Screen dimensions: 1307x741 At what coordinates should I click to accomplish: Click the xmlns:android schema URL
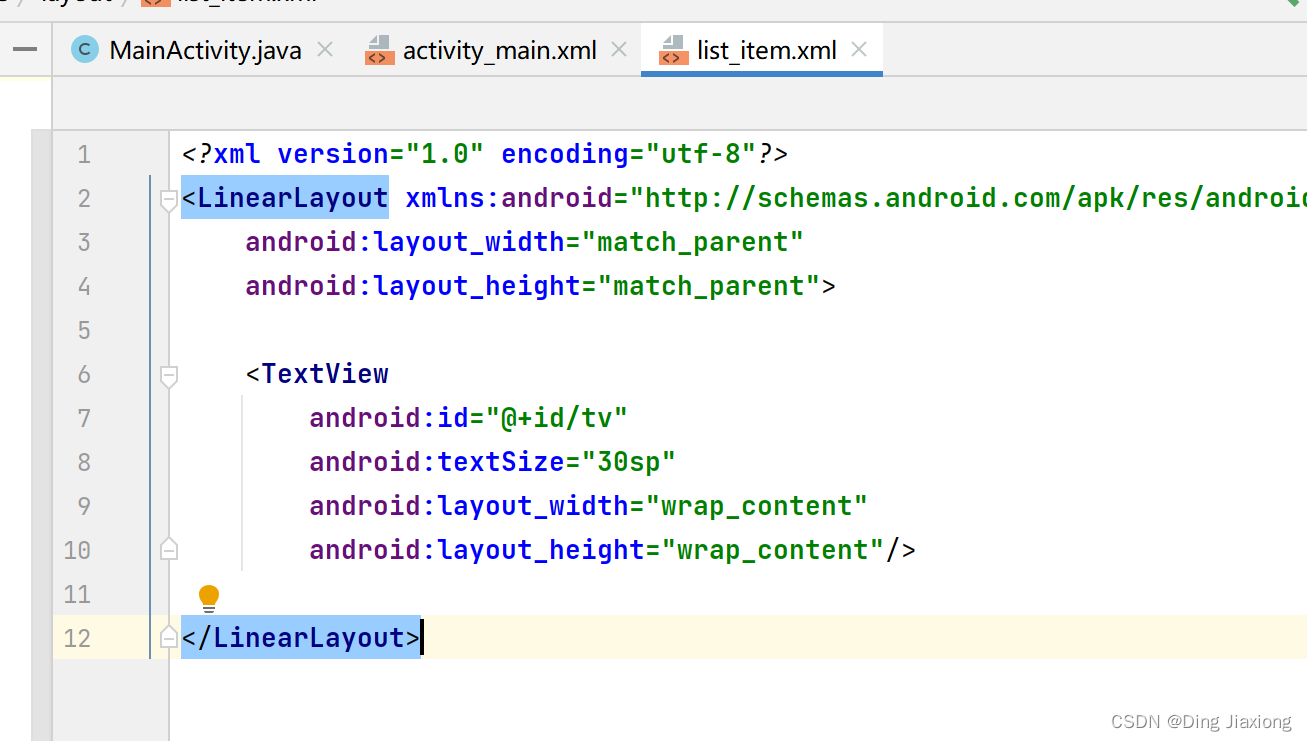pos(967,198)
